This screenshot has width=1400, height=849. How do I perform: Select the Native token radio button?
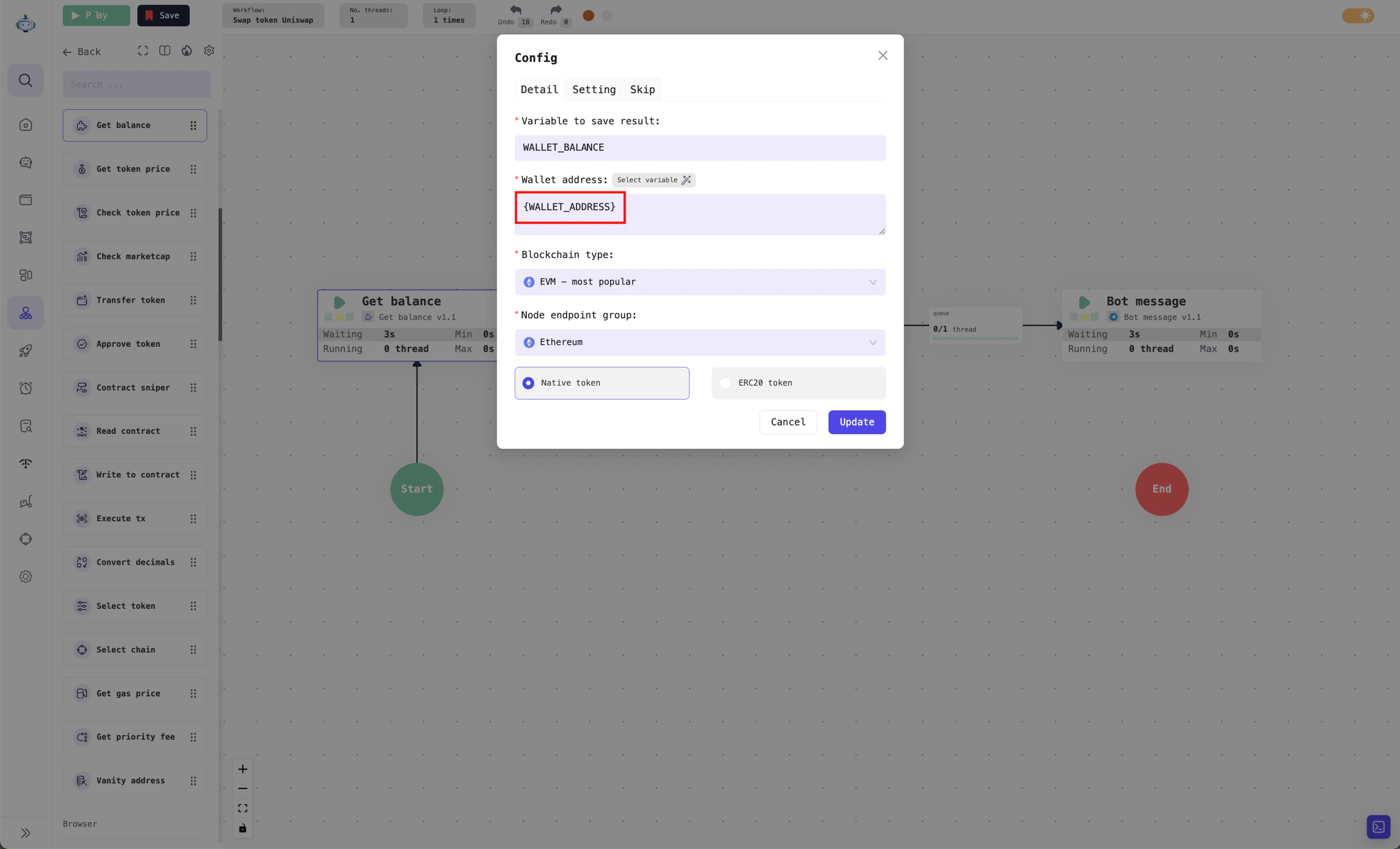pos(527,383)
